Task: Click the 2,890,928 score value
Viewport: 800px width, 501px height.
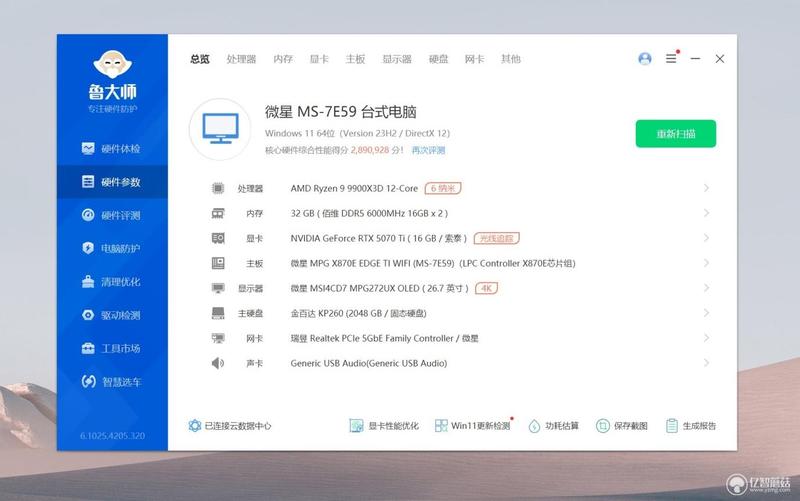Action: click(x=370, y=150)
